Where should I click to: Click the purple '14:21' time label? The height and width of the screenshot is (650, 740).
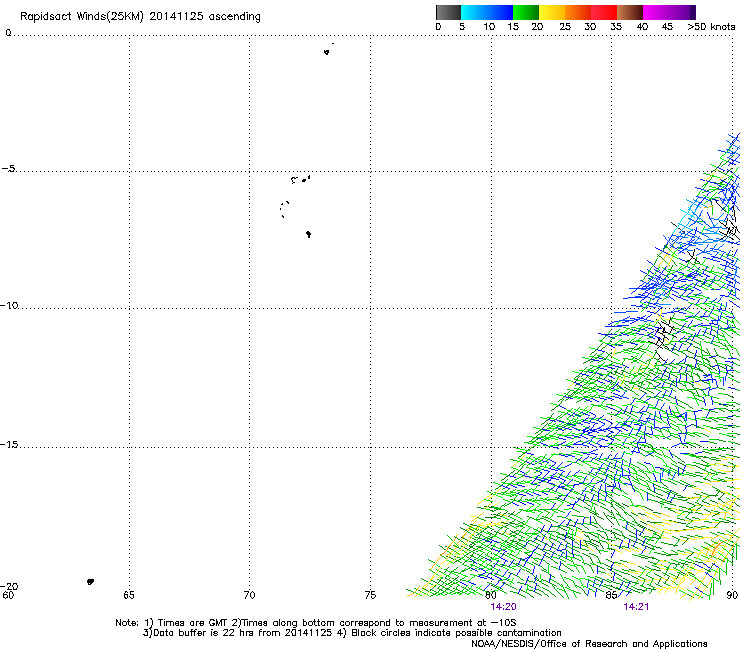click(636, 607)
